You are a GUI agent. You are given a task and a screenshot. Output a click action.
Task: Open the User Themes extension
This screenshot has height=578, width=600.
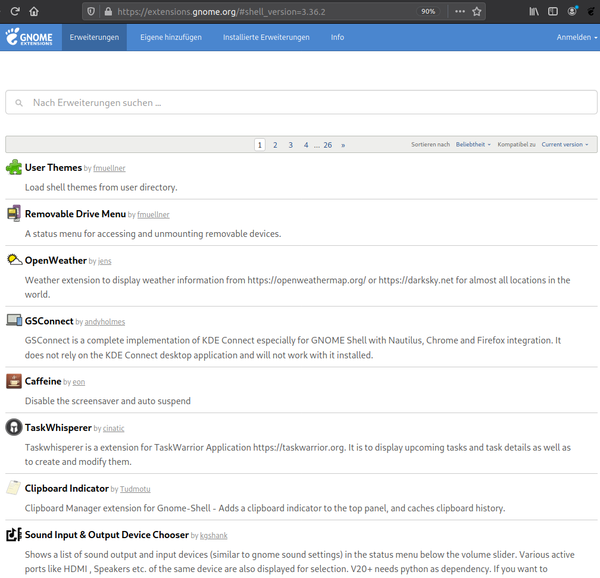tap(53, 167)
